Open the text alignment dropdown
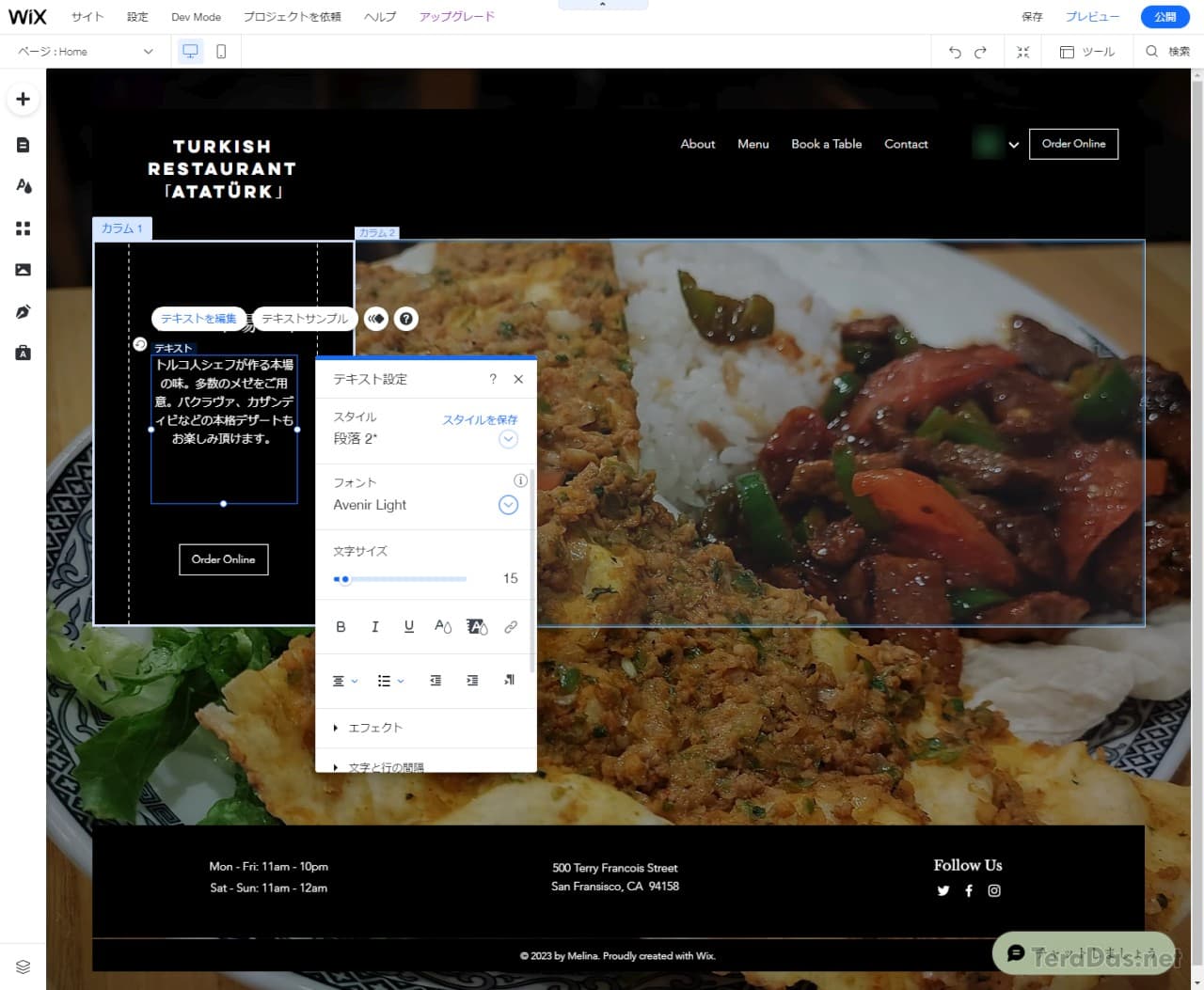This screenshot has height=990, width=1204. 345,681
